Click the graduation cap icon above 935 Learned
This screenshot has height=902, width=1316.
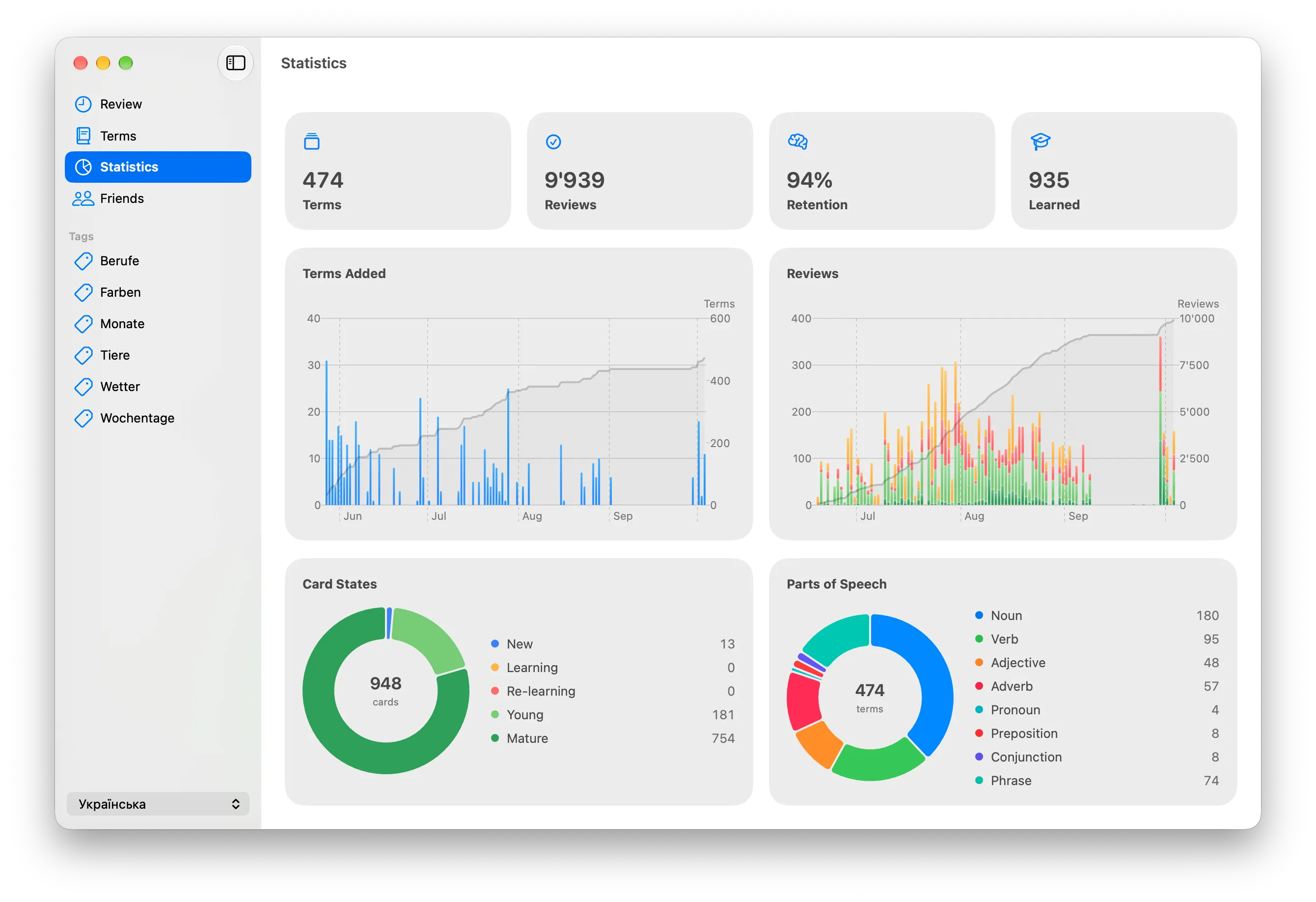pyautogui.click(x=1040, y=141)
